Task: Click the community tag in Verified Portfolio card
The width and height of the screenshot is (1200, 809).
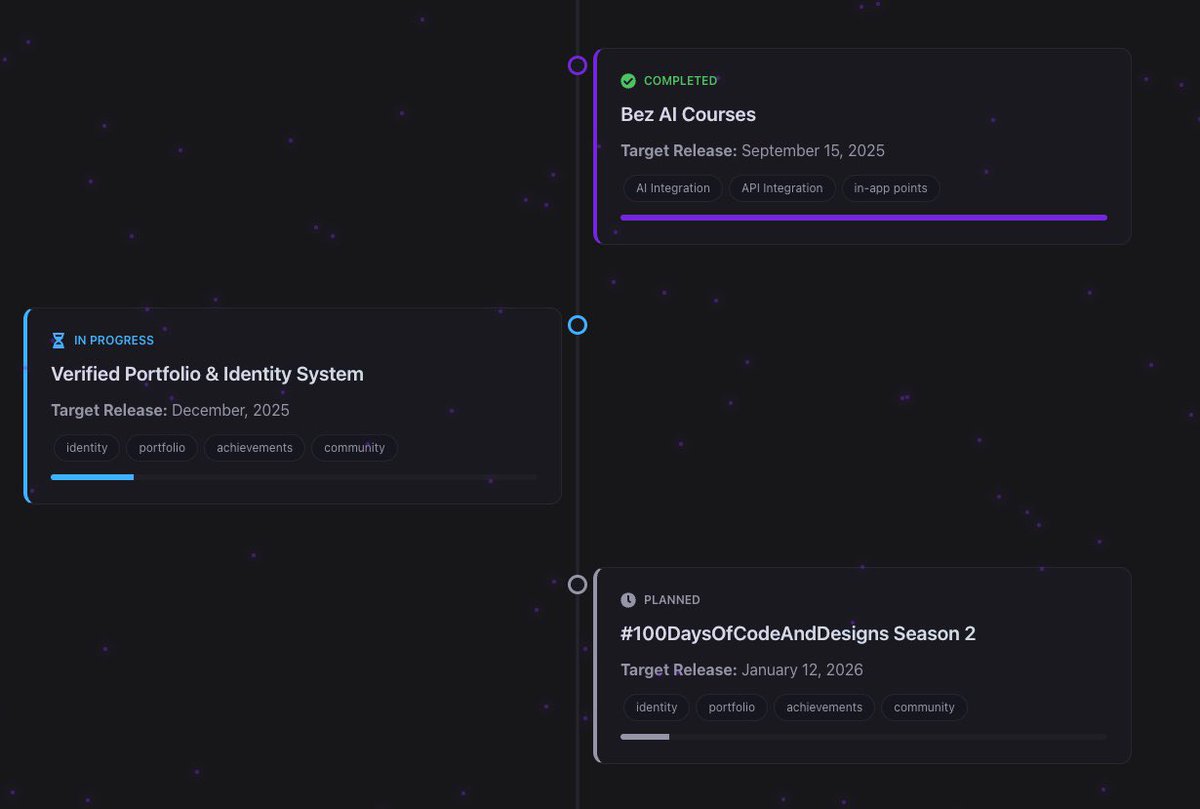Action: (x=354, y=448)
